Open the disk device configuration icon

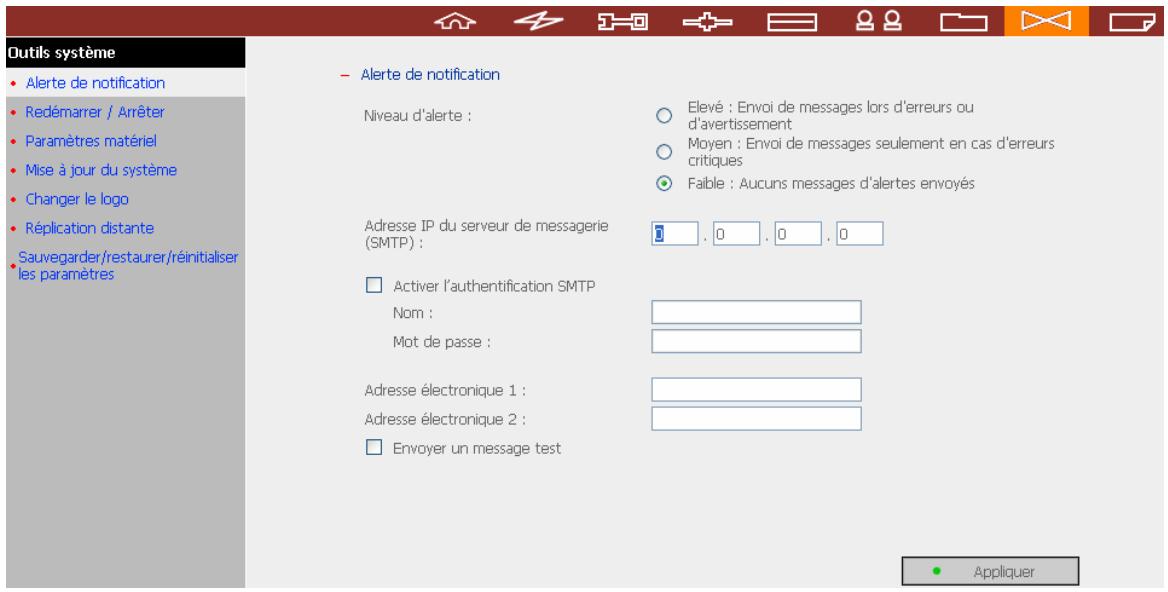pos(792,23)
